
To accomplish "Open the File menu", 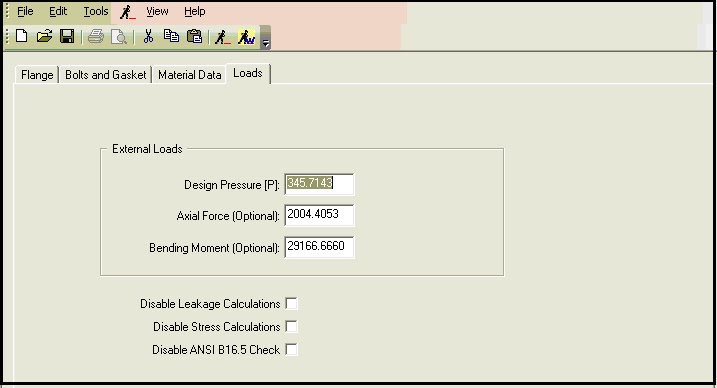I will point(25,11).
